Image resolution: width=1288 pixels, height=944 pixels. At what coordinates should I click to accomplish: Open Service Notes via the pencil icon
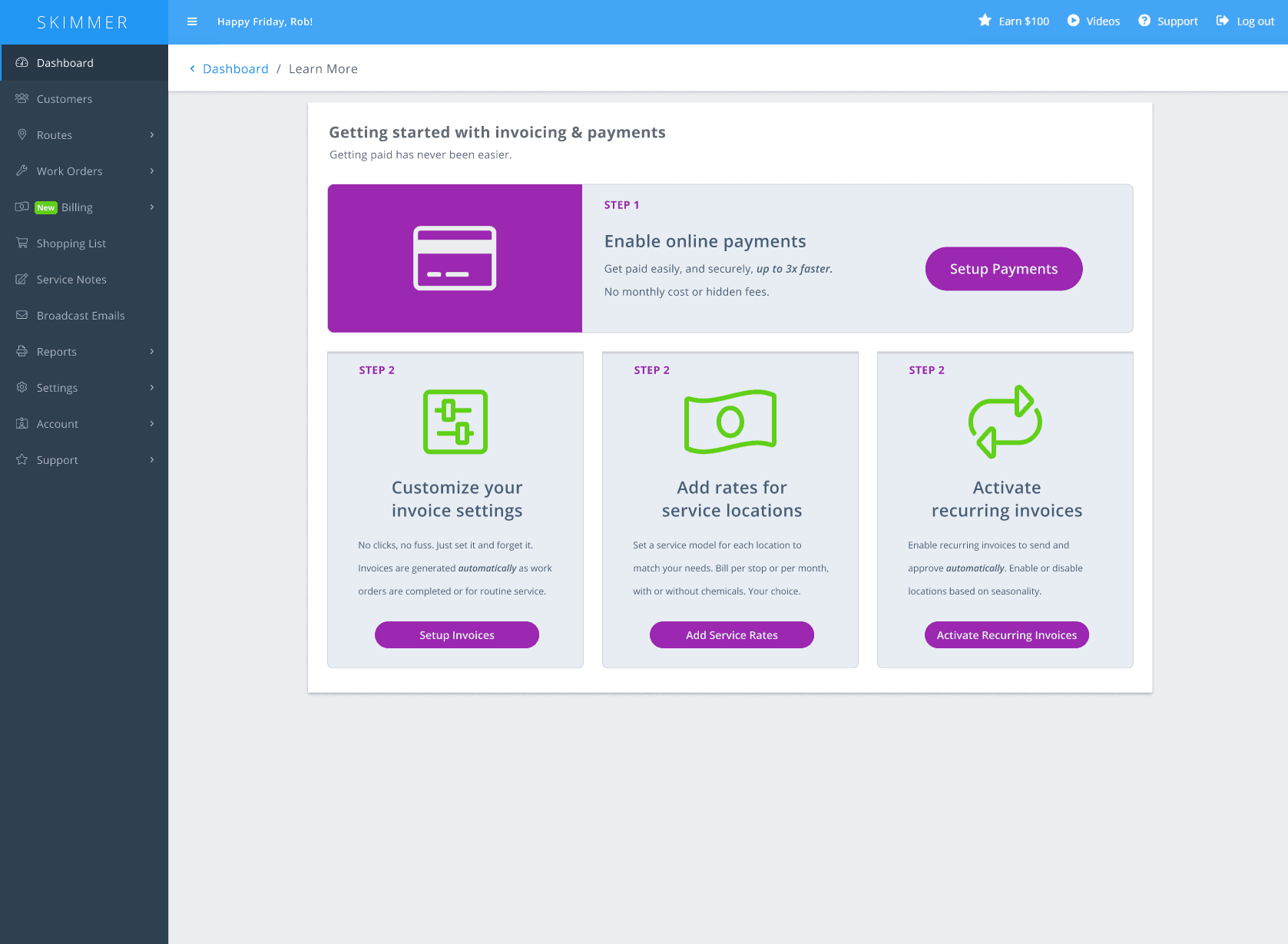click(x=22, y=279)
